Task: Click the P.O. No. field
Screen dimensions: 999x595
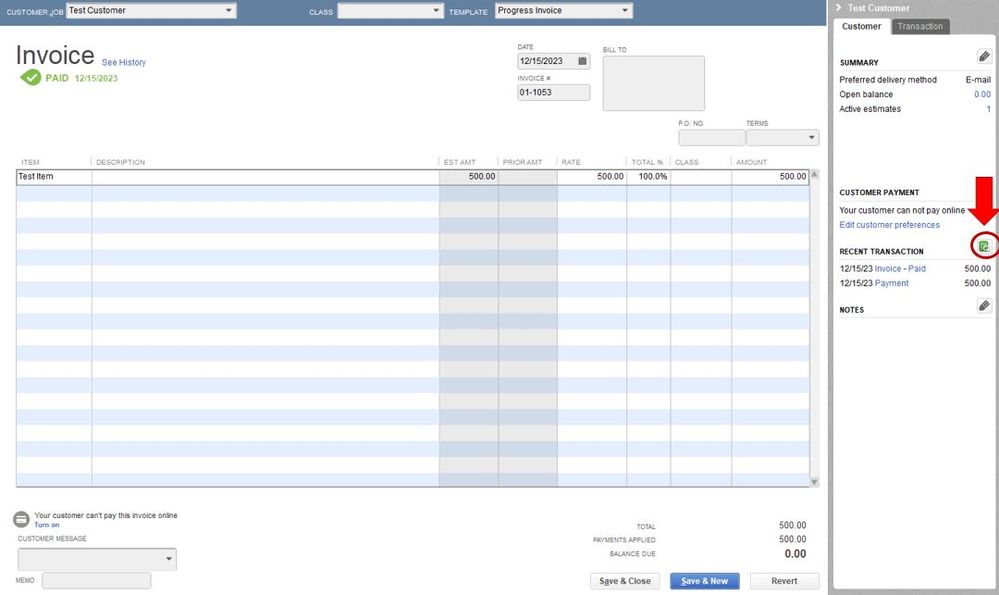Action: (711, 138)
